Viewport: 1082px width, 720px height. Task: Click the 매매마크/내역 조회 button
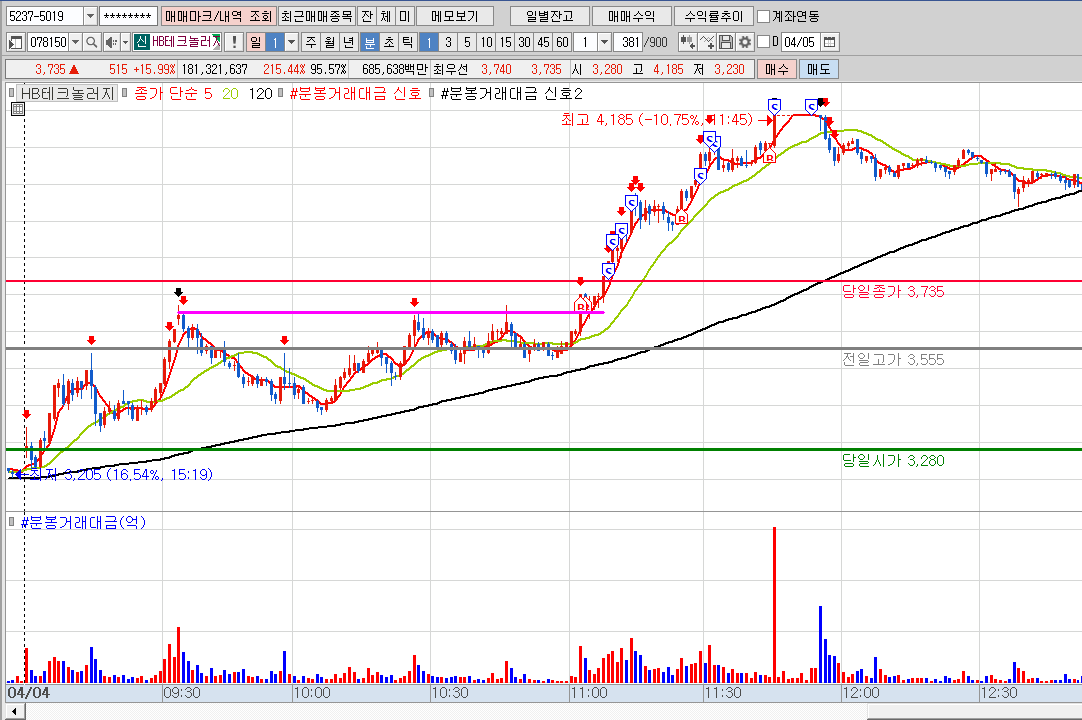pos(219,16)
